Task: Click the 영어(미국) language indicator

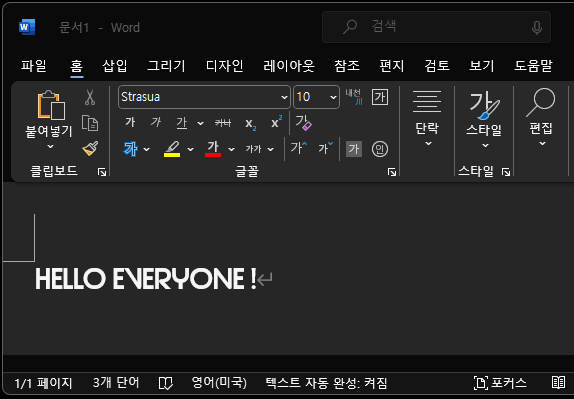Action: [x=219, y=383]
